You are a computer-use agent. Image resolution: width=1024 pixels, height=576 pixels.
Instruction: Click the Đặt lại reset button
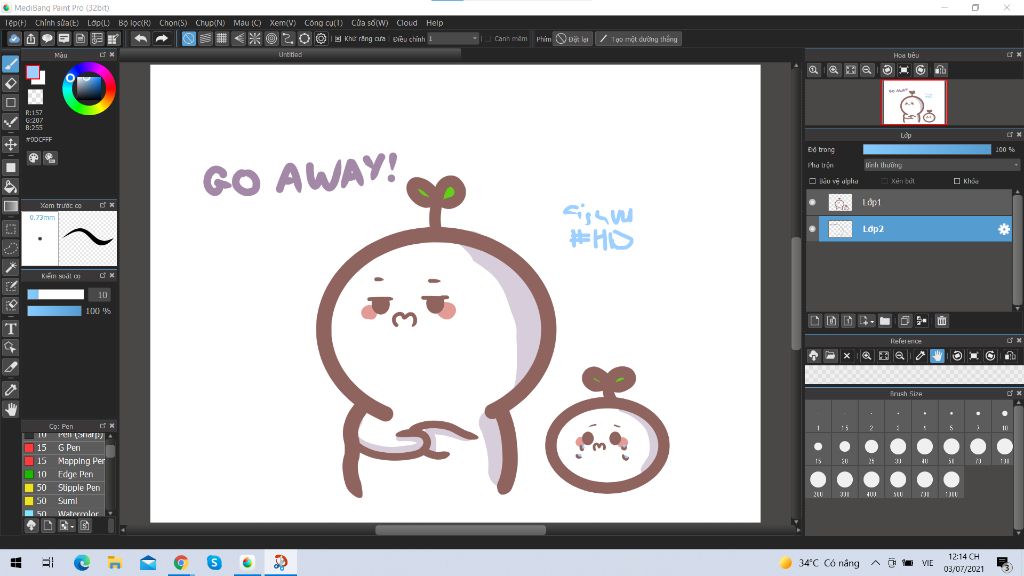coord(573,39)
